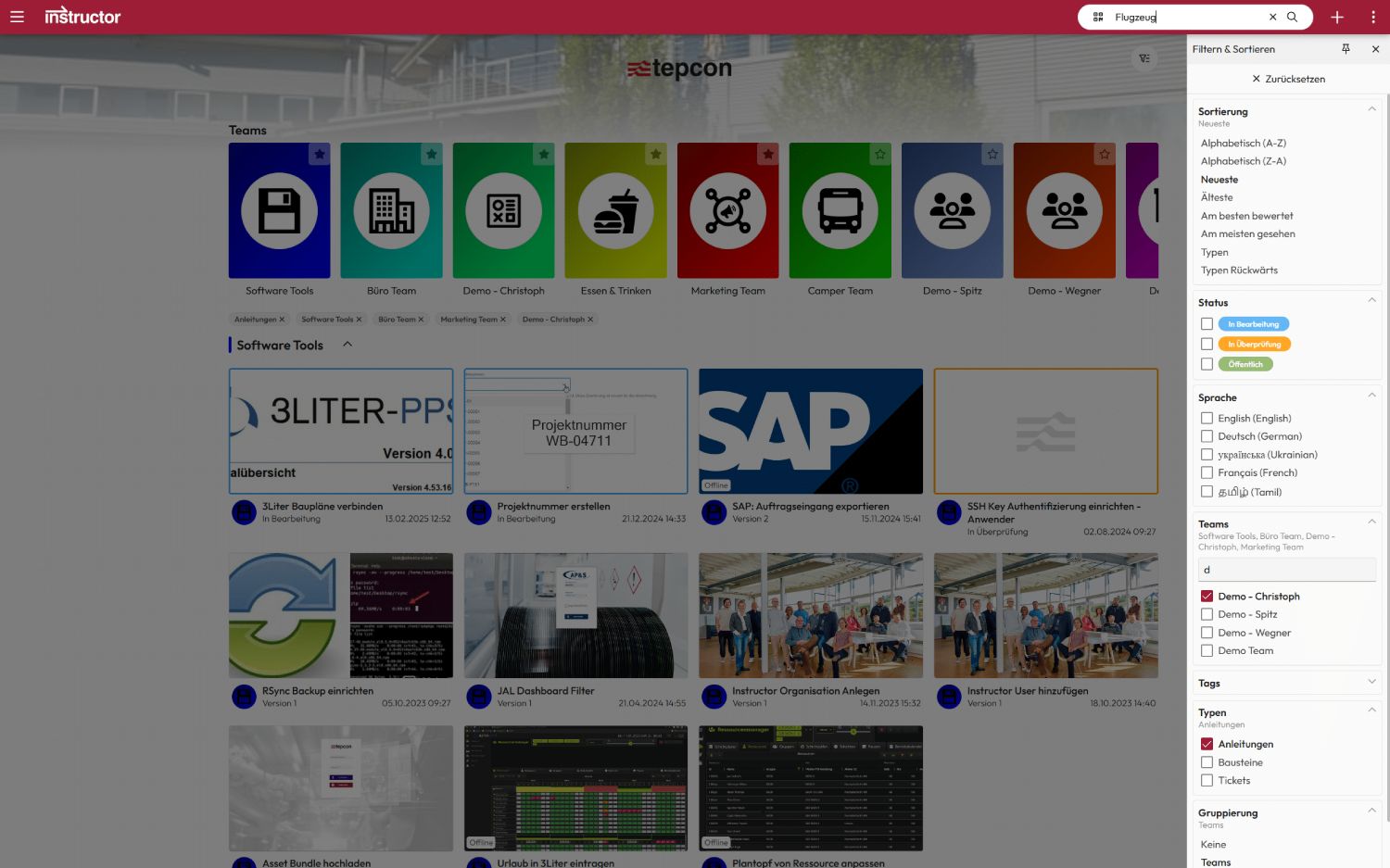Remove the Büro Team filter chip
This screenshot has height=868, width=1390.
(423, 319)
